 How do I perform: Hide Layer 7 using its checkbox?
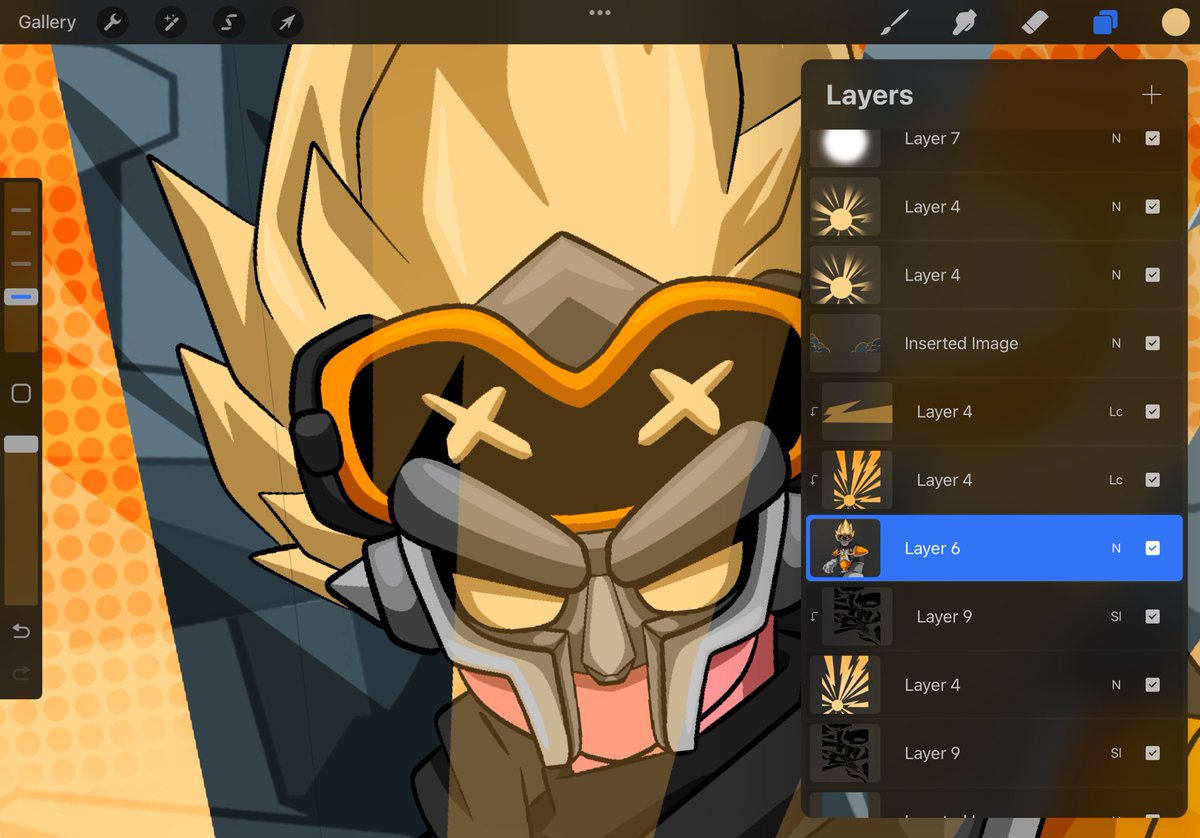1152,138
